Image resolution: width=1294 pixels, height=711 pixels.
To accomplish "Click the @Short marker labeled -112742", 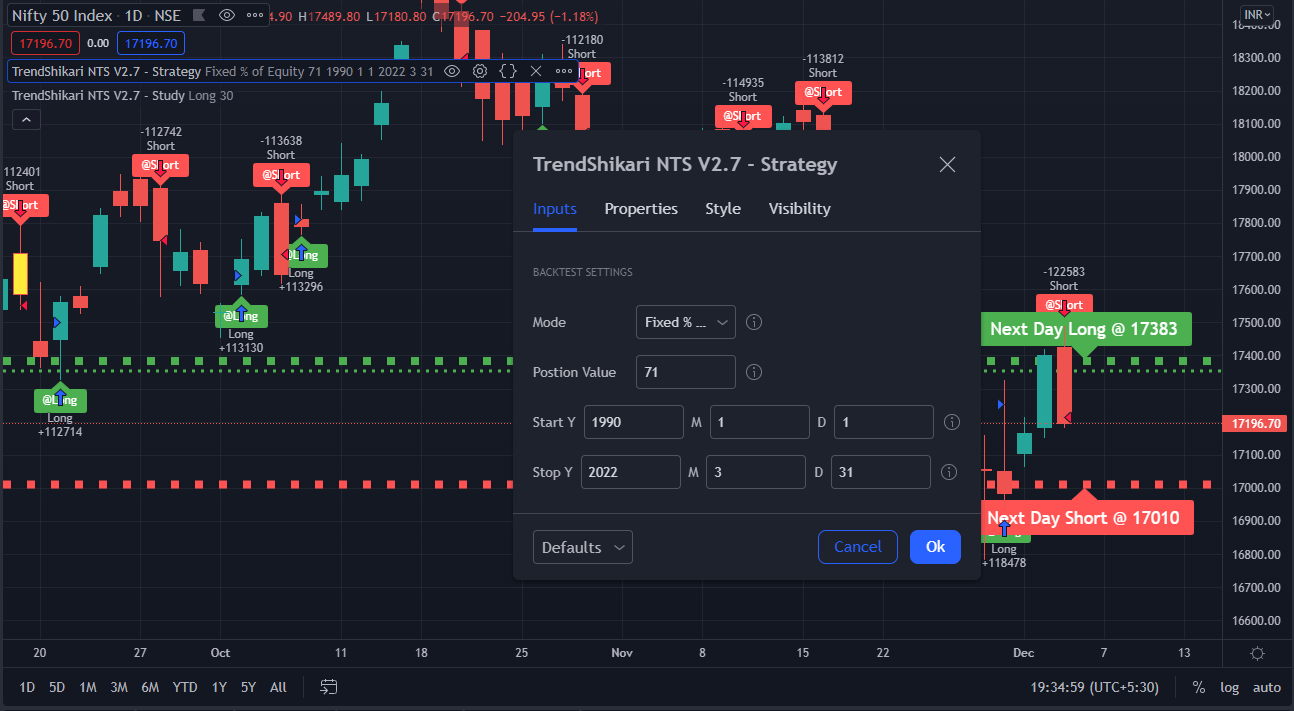I will click(160, 165).
